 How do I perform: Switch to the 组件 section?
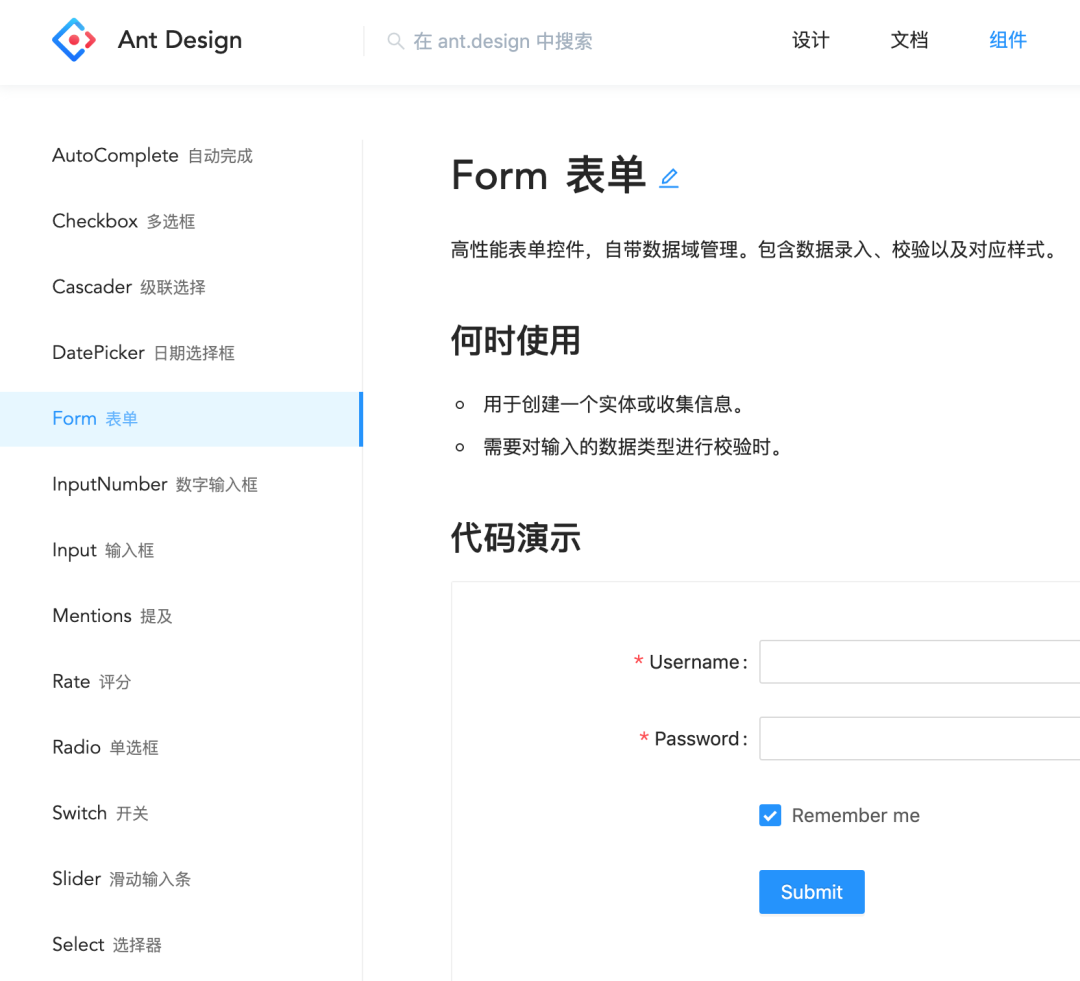1007,40
